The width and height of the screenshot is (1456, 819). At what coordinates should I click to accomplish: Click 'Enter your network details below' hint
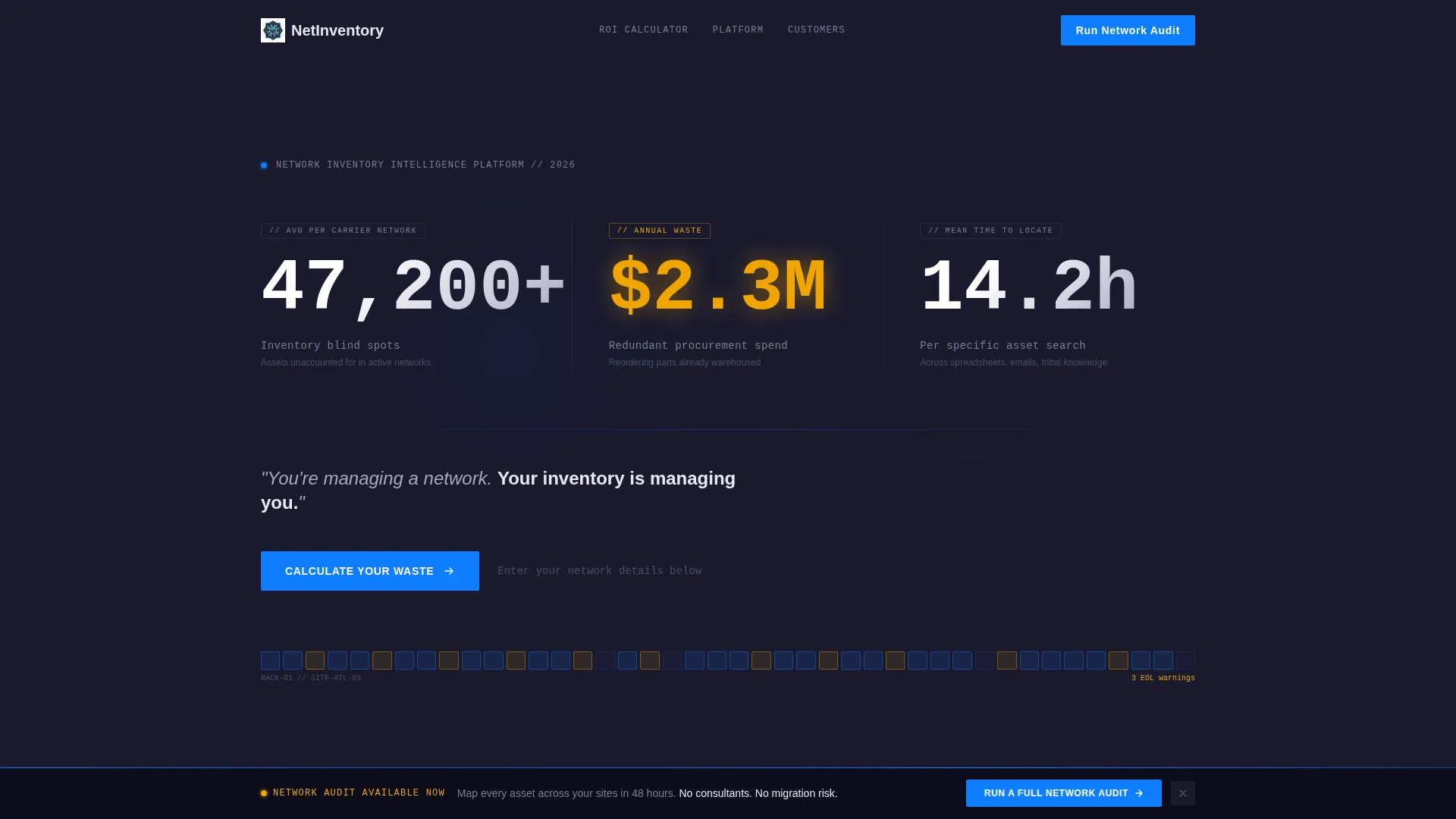[600, 571]
